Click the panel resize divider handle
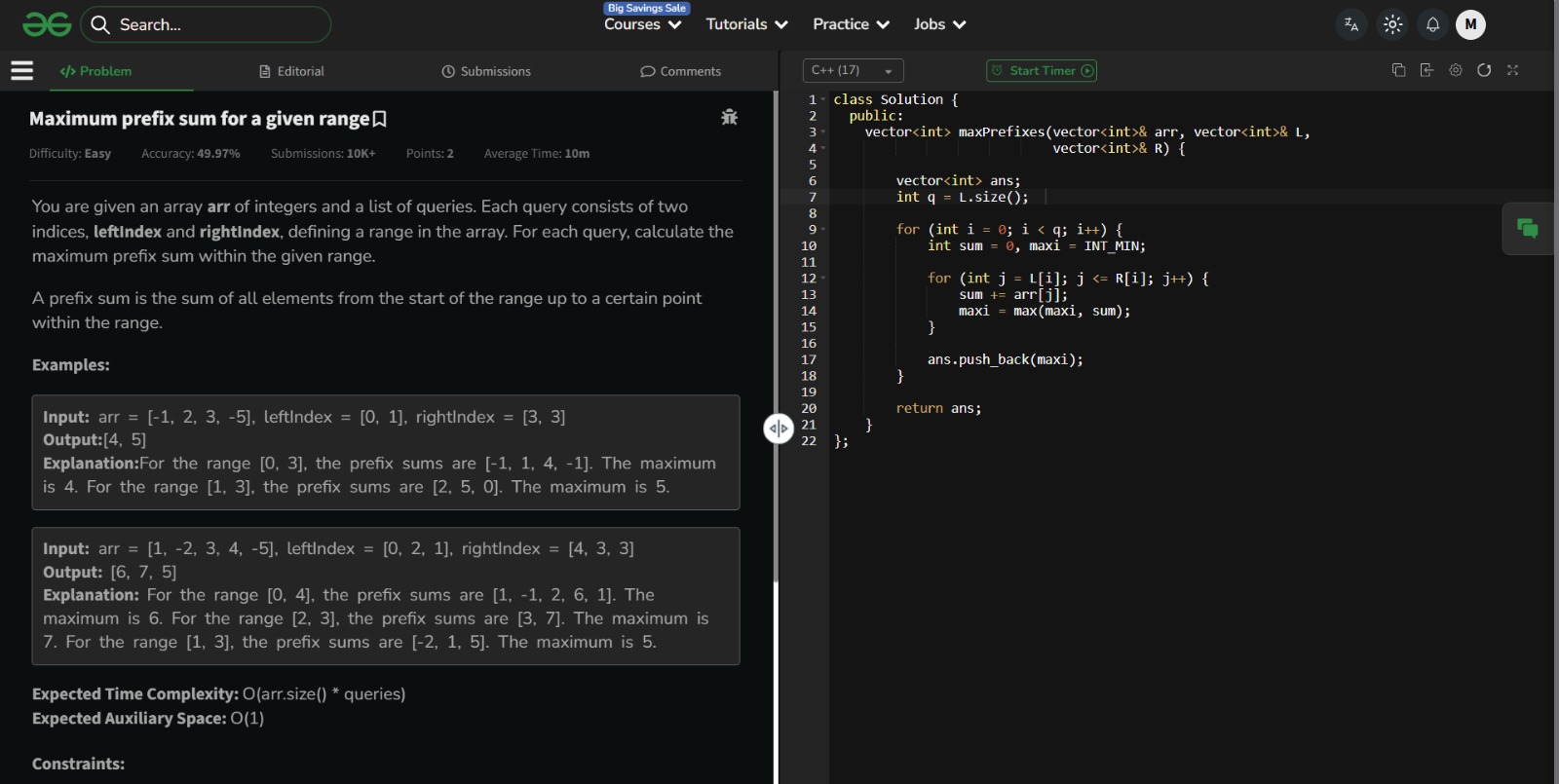 [x=778, y=429]
